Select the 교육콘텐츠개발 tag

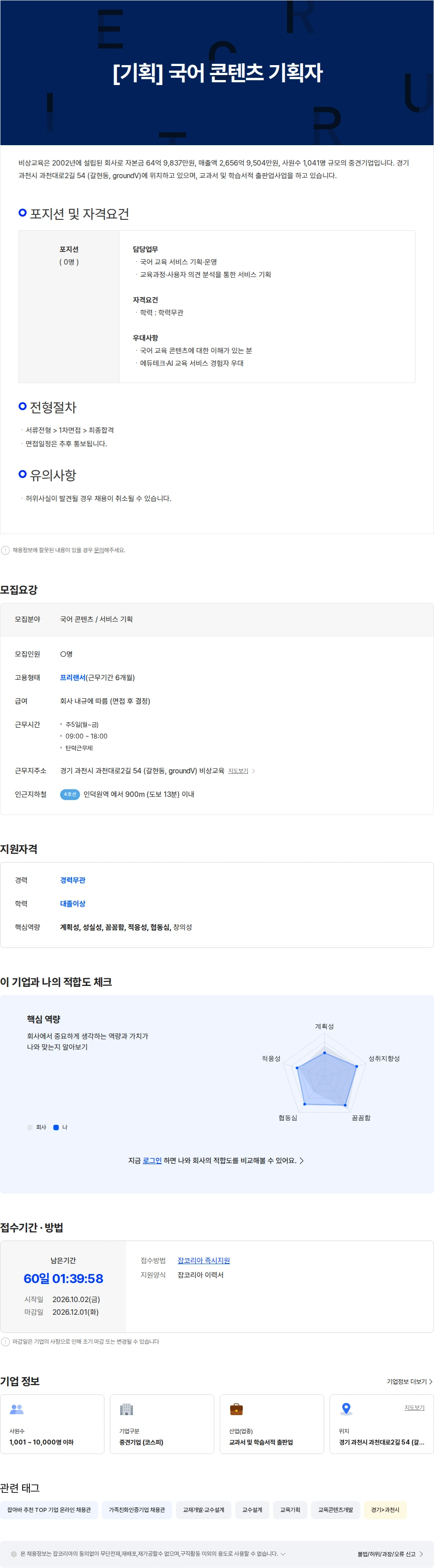click(335, 1510)
